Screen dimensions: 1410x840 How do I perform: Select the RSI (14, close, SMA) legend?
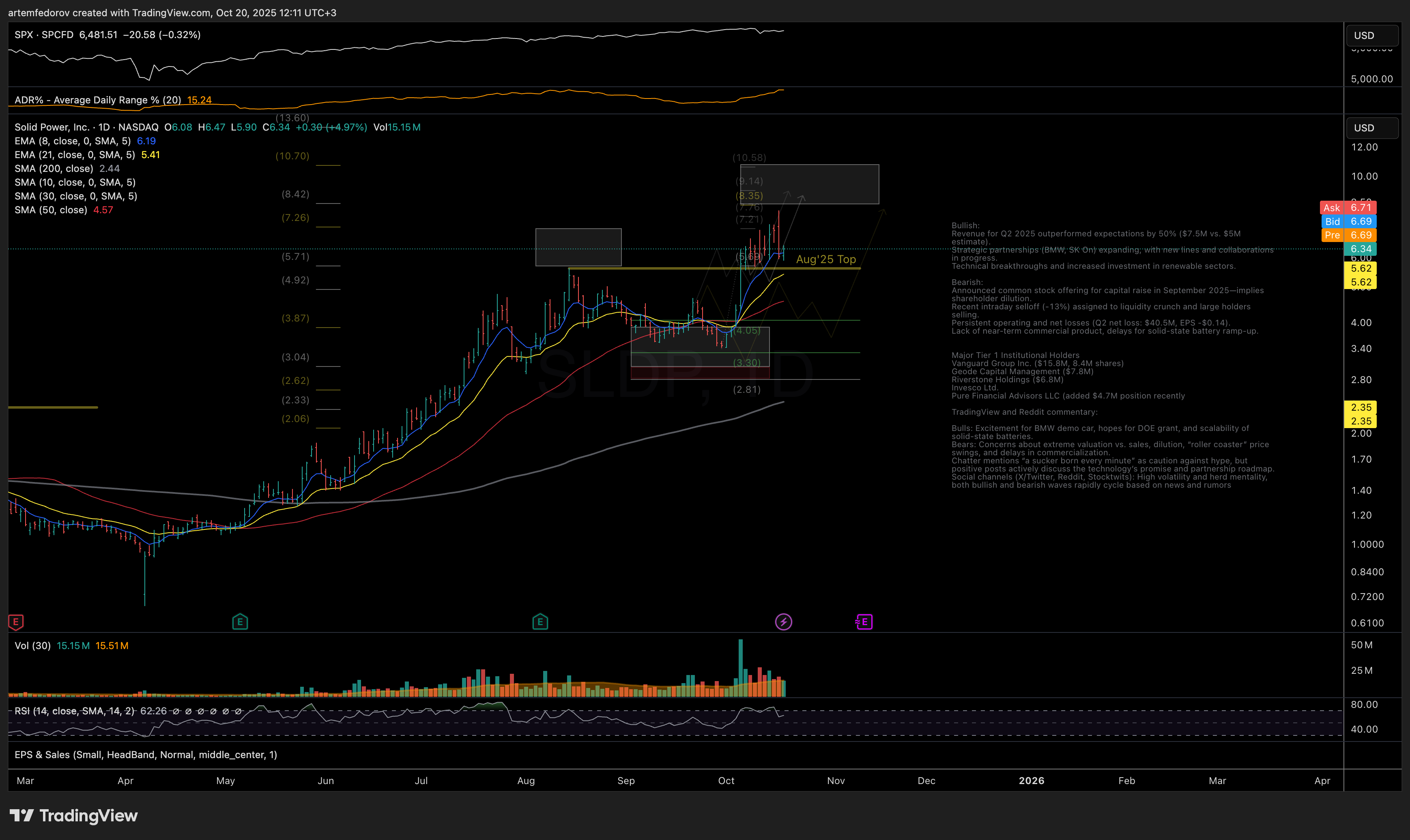click(75, 711)
